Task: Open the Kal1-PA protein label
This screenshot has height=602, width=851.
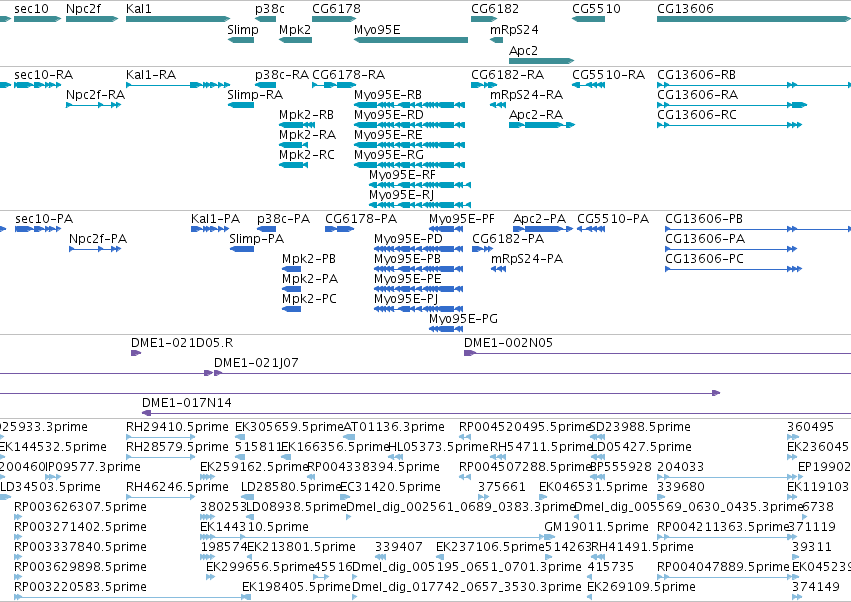Action: pos(215,219)
